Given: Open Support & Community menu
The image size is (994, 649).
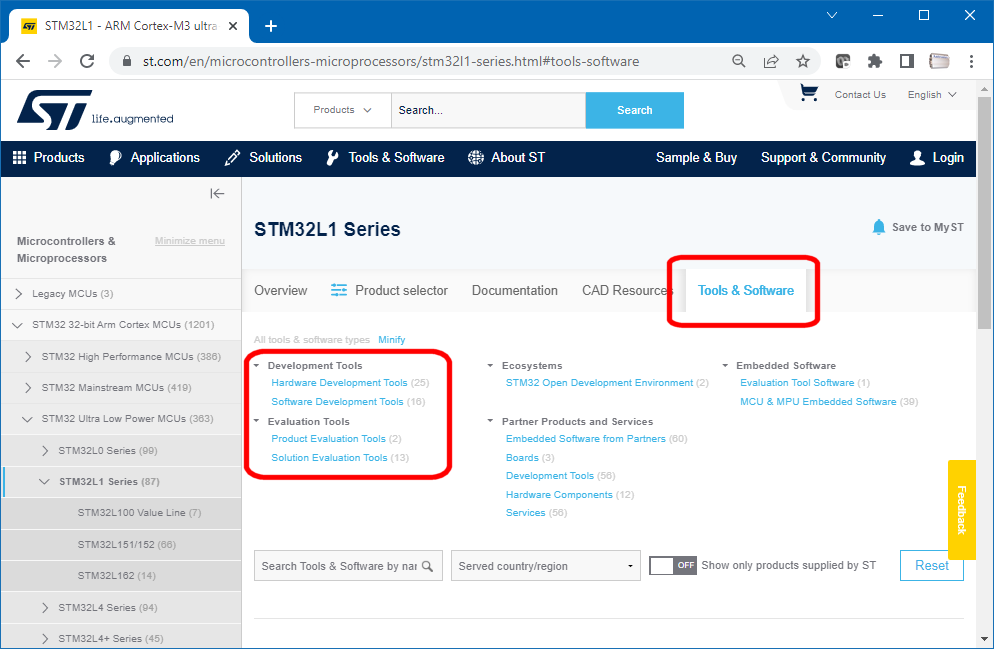Looking at the screenshot, I should (x=823, y=158).
